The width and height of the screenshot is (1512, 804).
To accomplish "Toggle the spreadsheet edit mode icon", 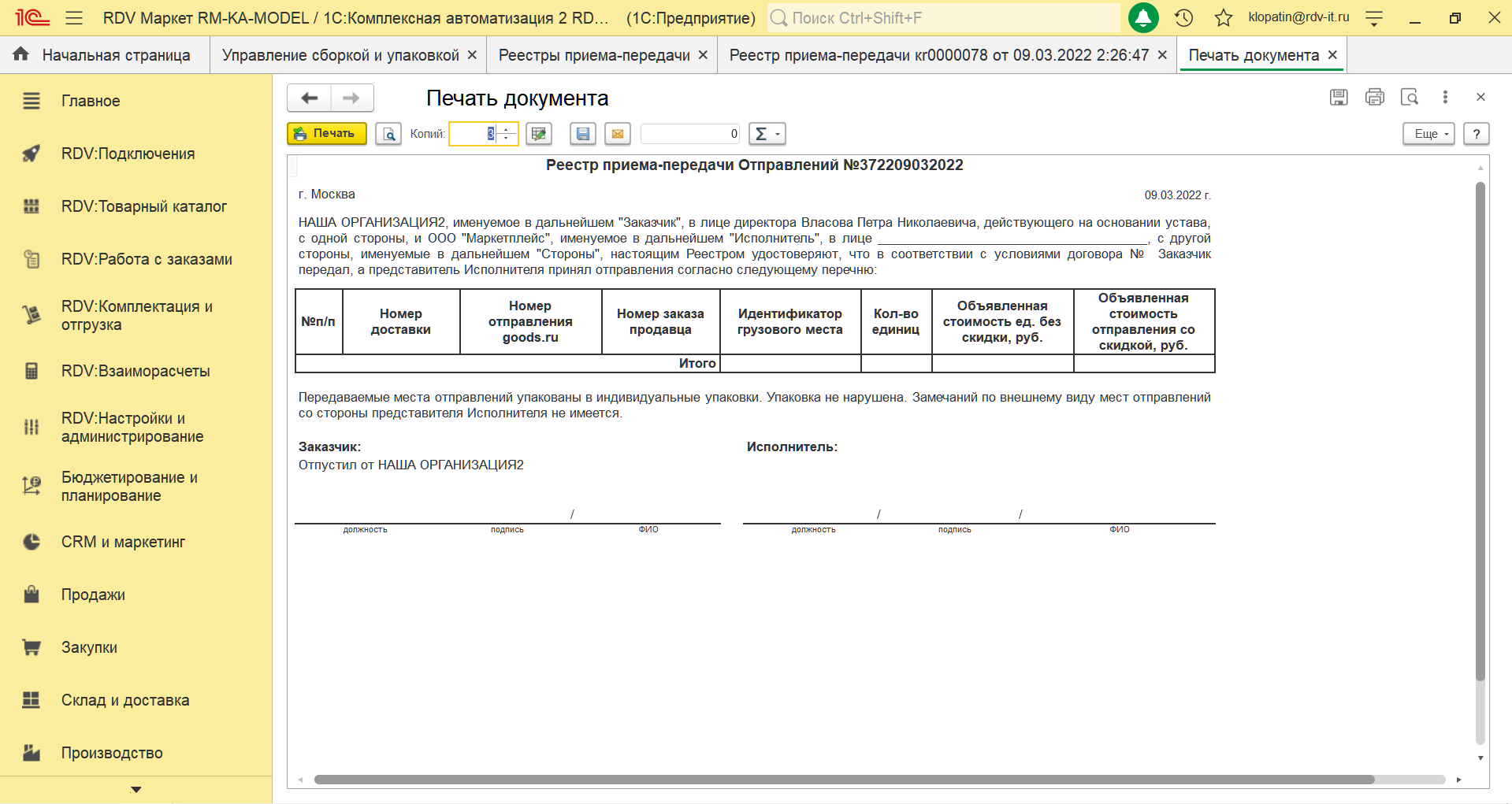I will (x=539, y=134).
